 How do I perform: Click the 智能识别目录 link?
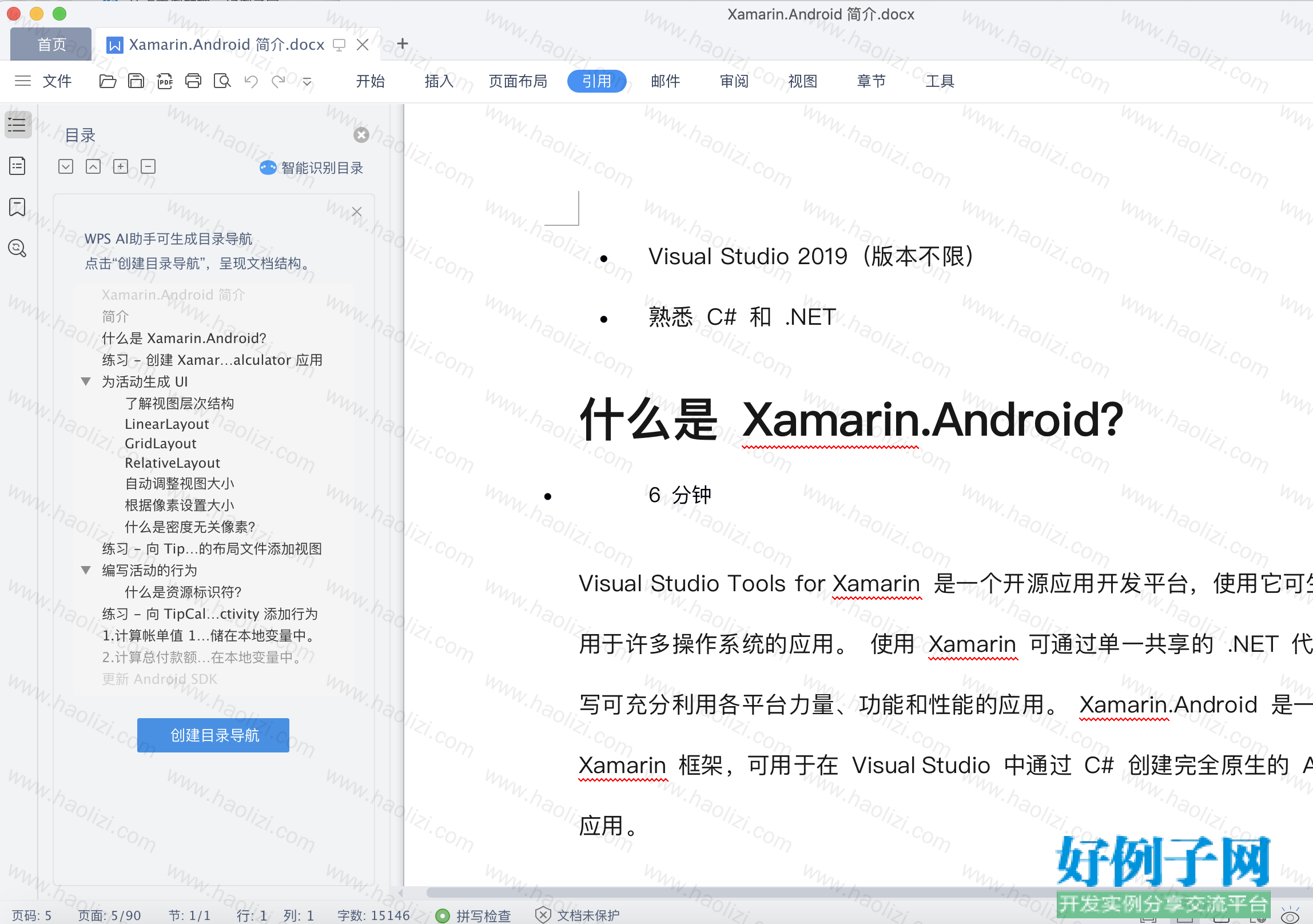(x=312, y=168)
